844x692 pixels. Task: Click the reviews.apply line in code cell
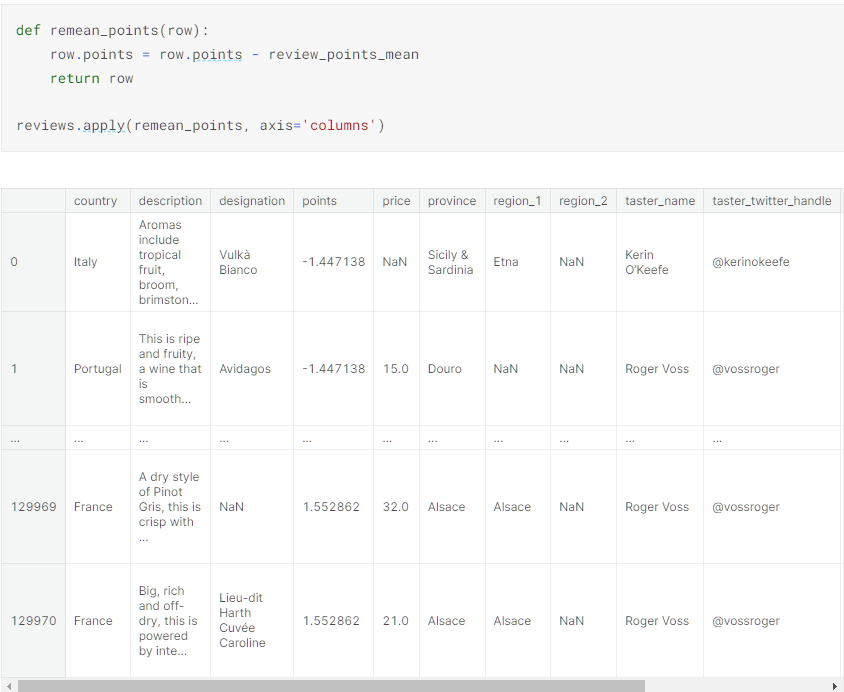(x=200, y=125)
